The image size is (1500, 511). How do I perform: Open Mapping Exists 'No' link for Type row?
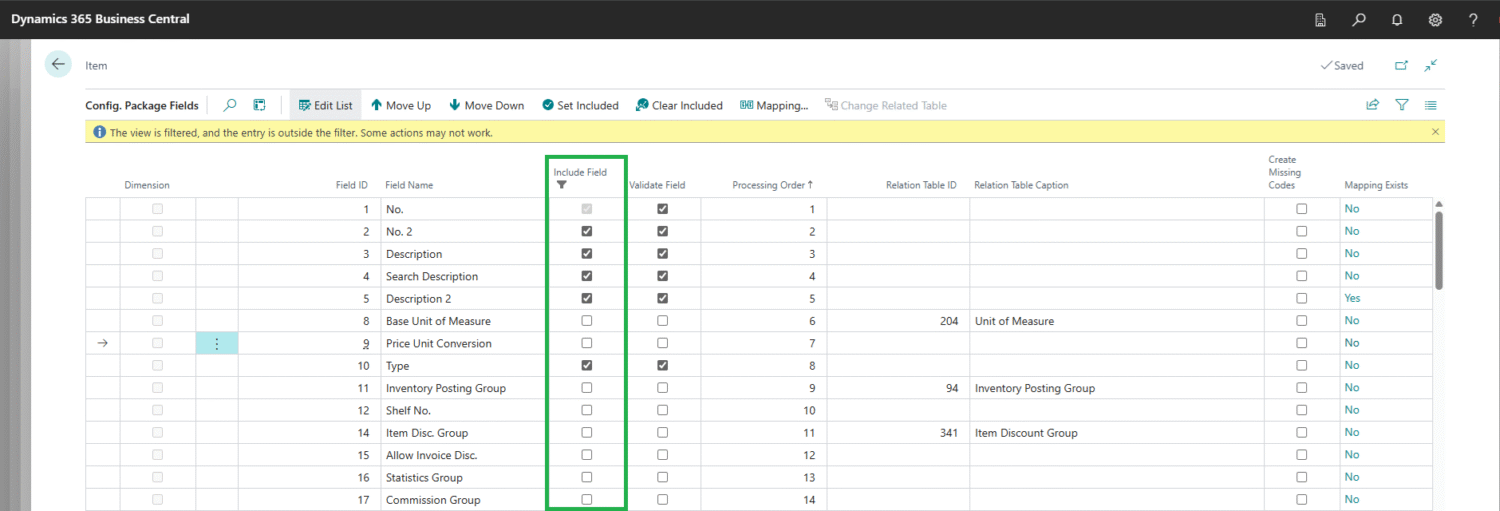tap(1352, 365)
